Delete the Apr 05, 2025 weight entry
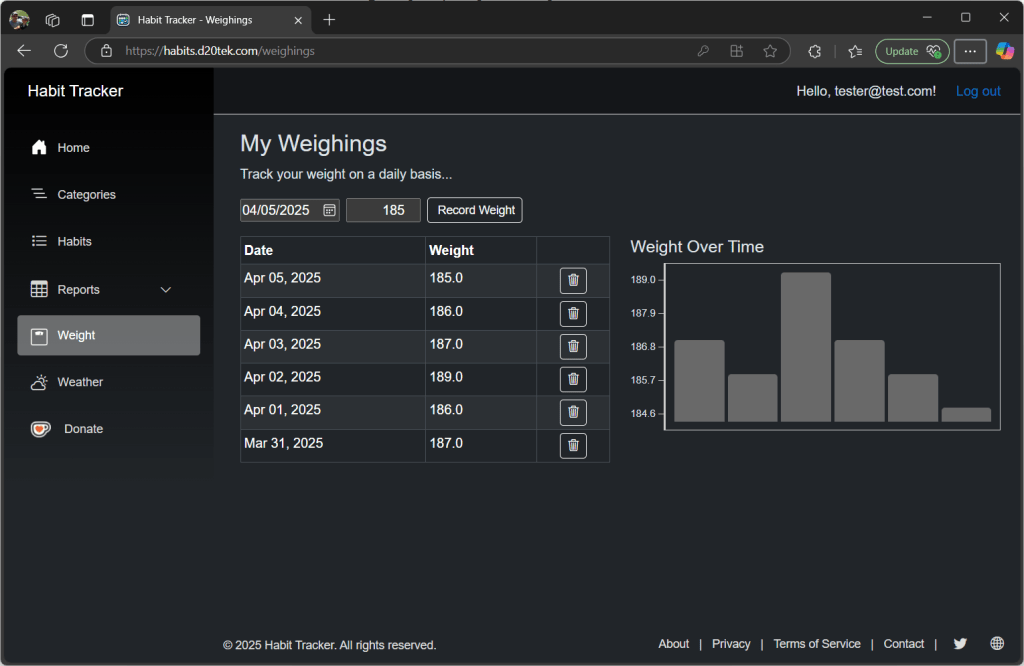The width and height of the screenshot is (1024, 666). 573,281
